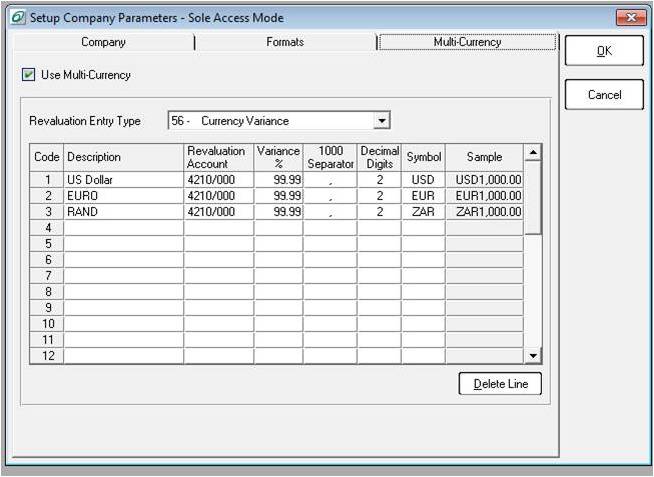
Task: Click the ZAR symbol cell
Action: pos(423,212)
